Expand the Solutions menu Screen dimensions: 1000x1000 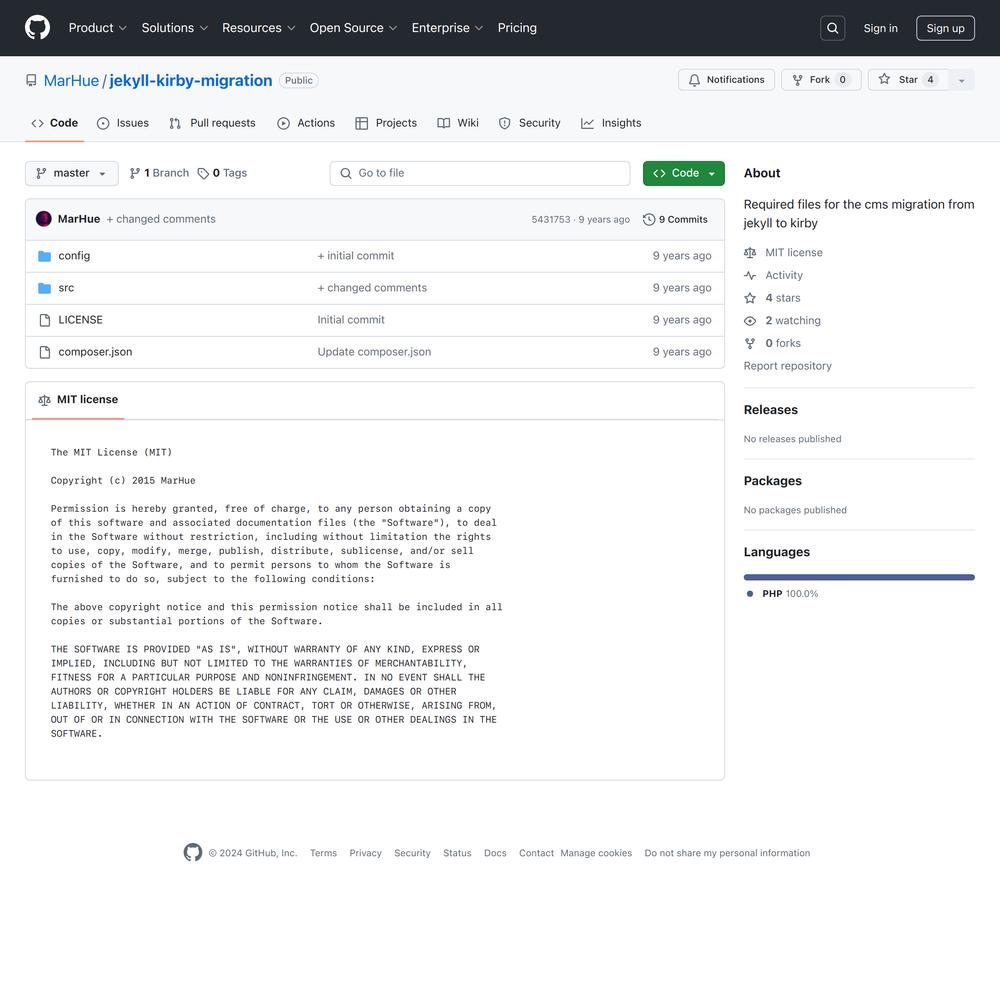tap(175, 28)
